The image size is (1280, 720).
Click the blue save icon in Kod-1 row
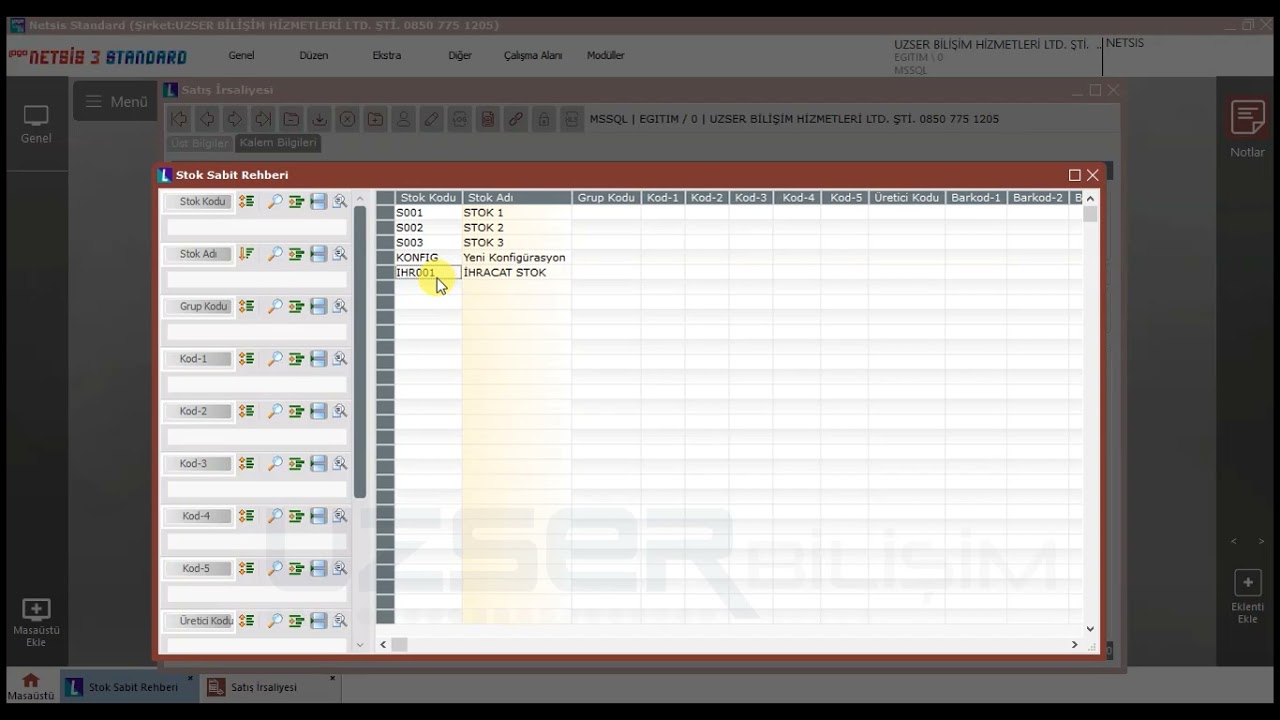click(x=318, y=358)
